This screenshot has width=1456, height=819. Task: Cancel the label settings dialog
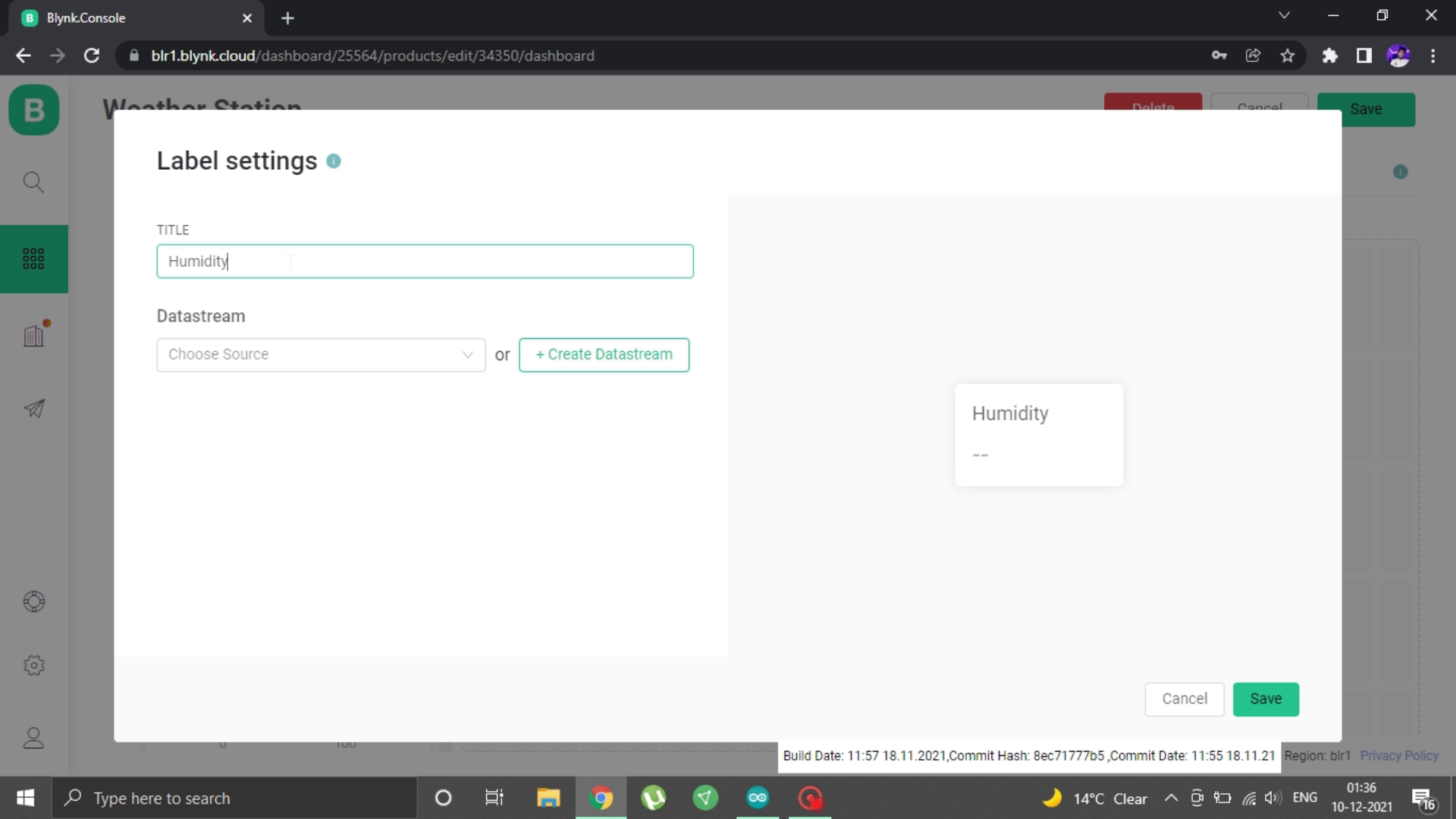pos(1185,698)
